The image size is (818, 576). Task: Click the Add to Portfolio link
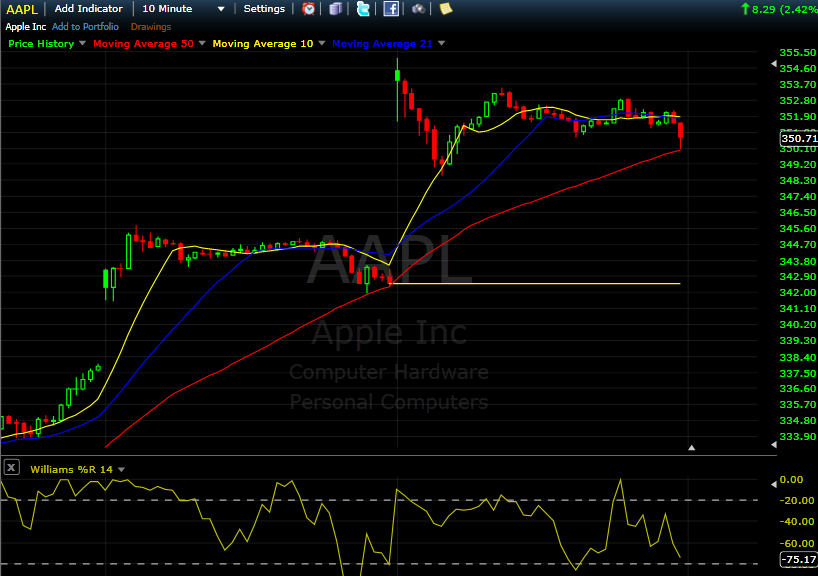tap(85, 27)
